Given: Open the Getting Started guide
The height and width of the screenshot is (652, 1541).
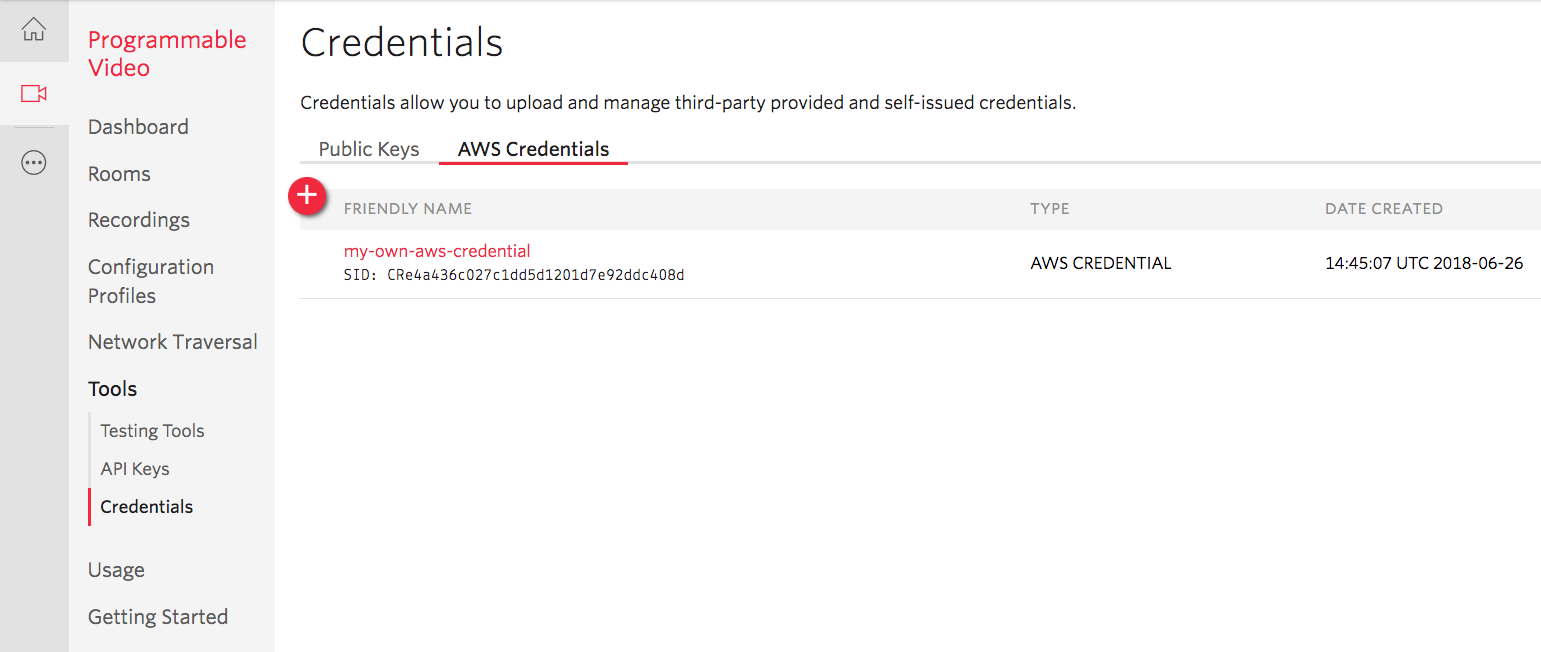Looking at the screenshot, I should click(x=158, y=616).
